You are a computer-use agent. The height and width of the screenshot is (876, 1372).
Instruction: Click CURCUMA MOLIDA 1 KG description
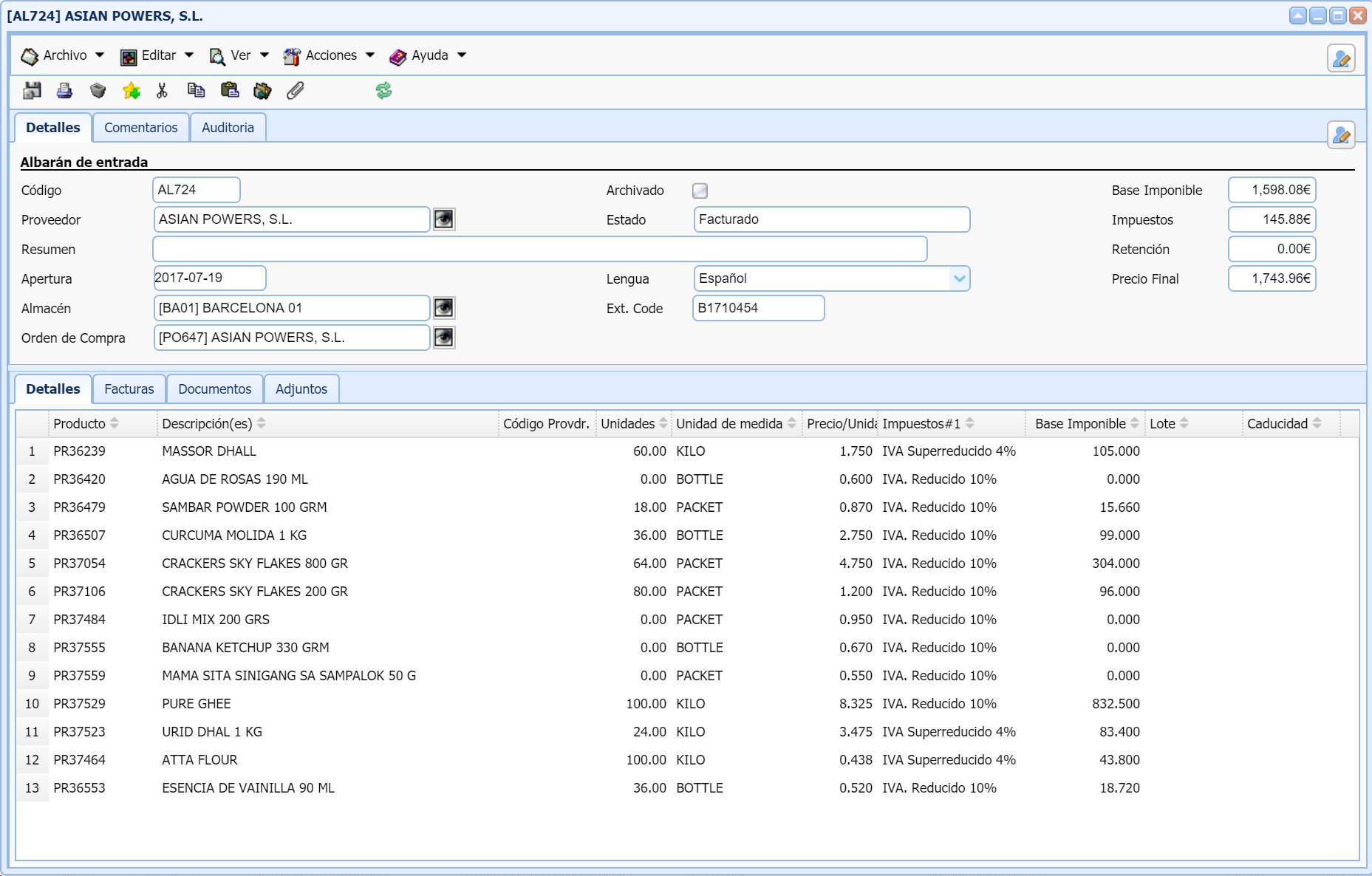point(234,535)
